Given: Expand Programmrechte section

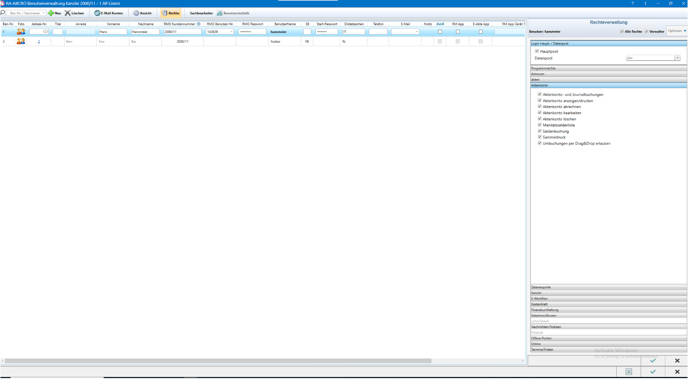Looking at the screenshot, I should pos(609,68).
